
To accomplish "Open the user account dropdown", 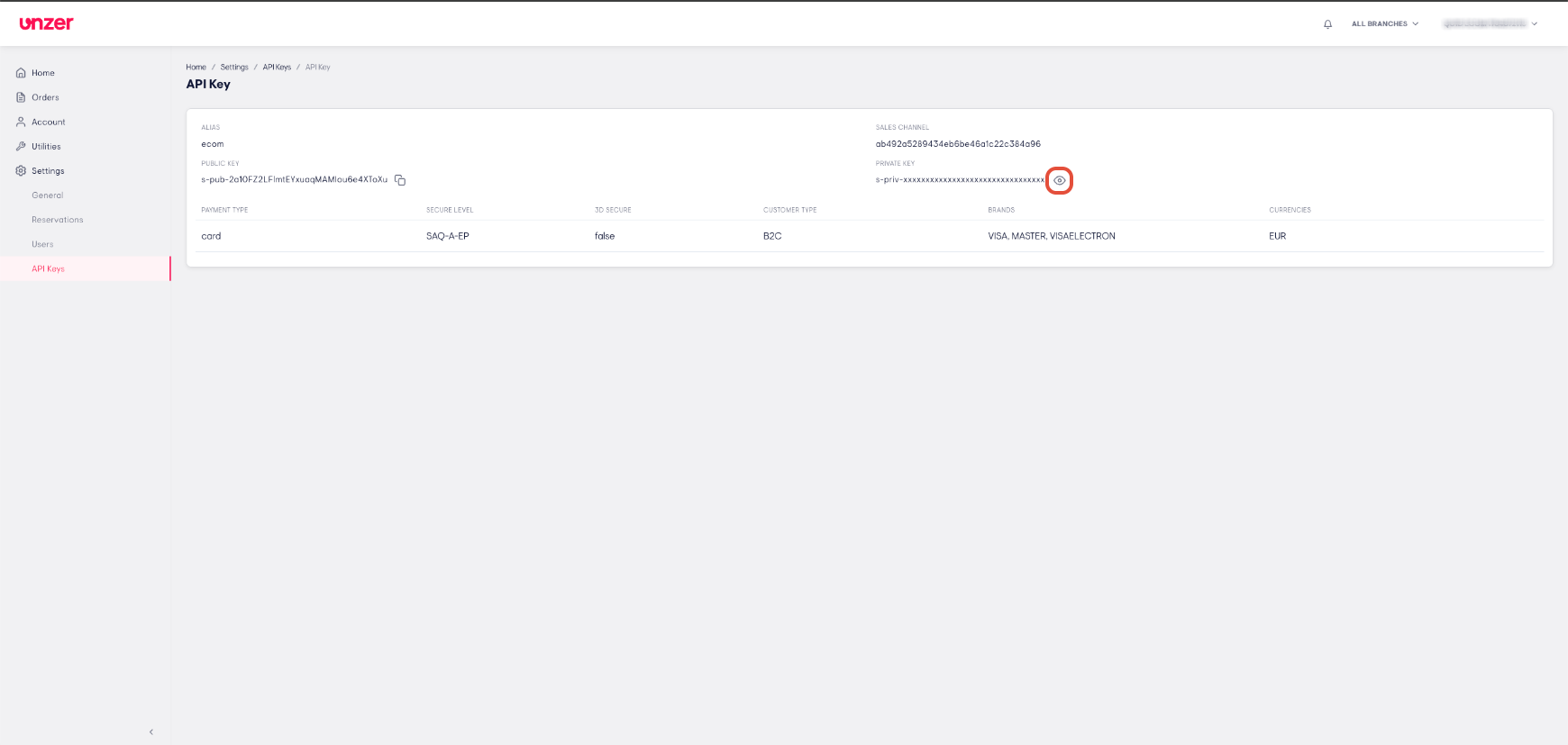I will (x=1491, y=24).
